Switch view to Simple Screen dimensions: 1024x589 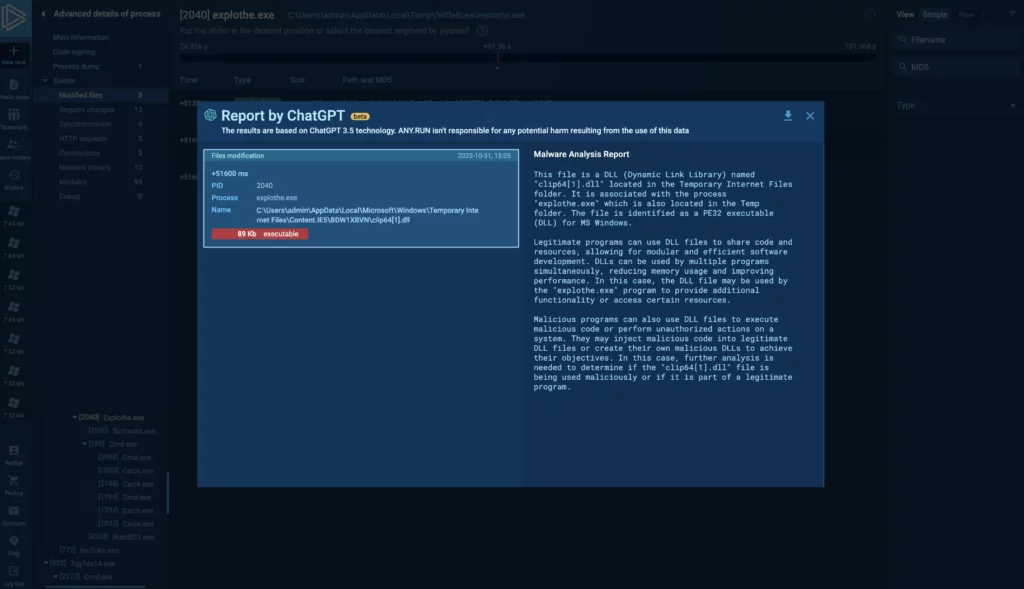pyautogui.click(x=935, y=14)
